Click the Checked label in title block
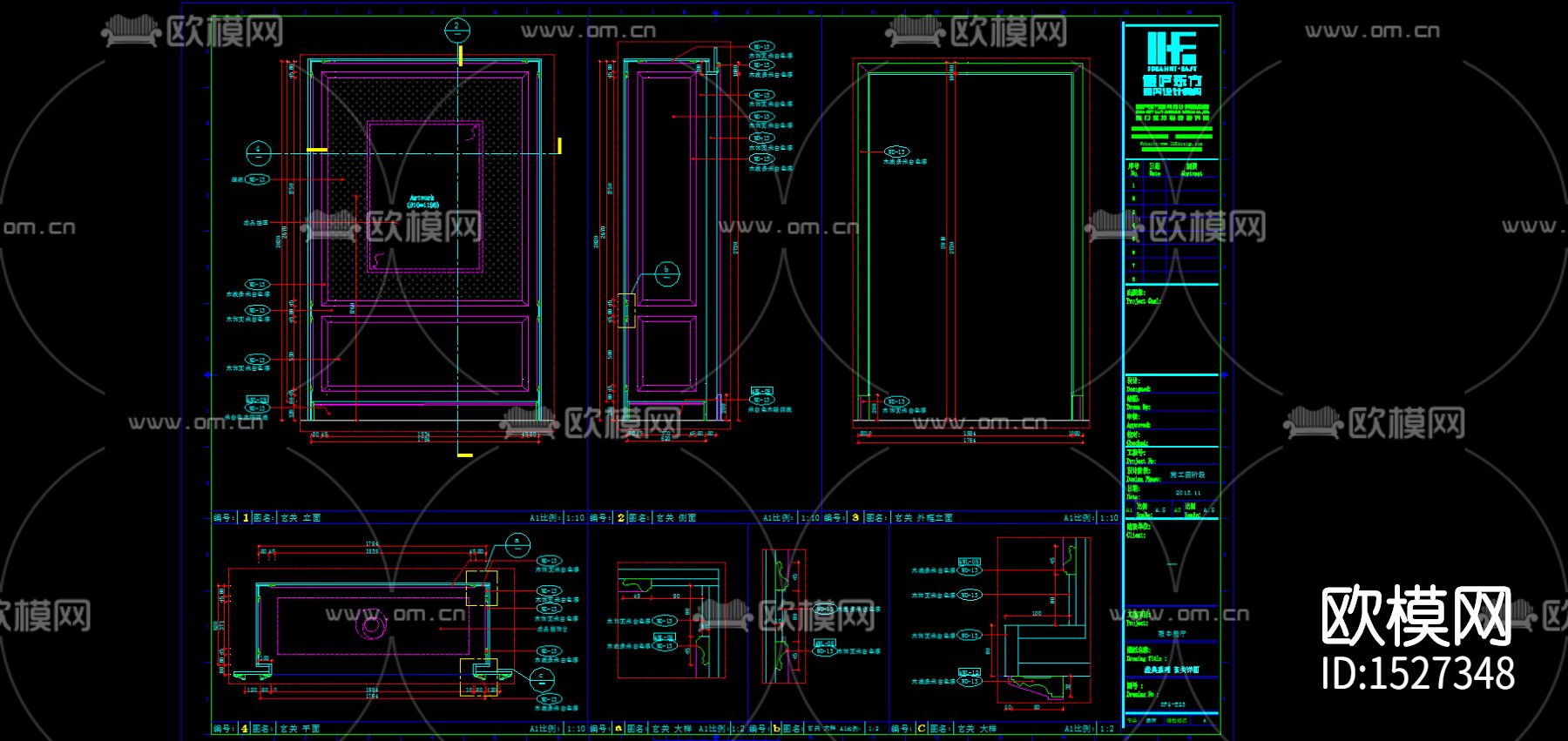 (1137, 443)
